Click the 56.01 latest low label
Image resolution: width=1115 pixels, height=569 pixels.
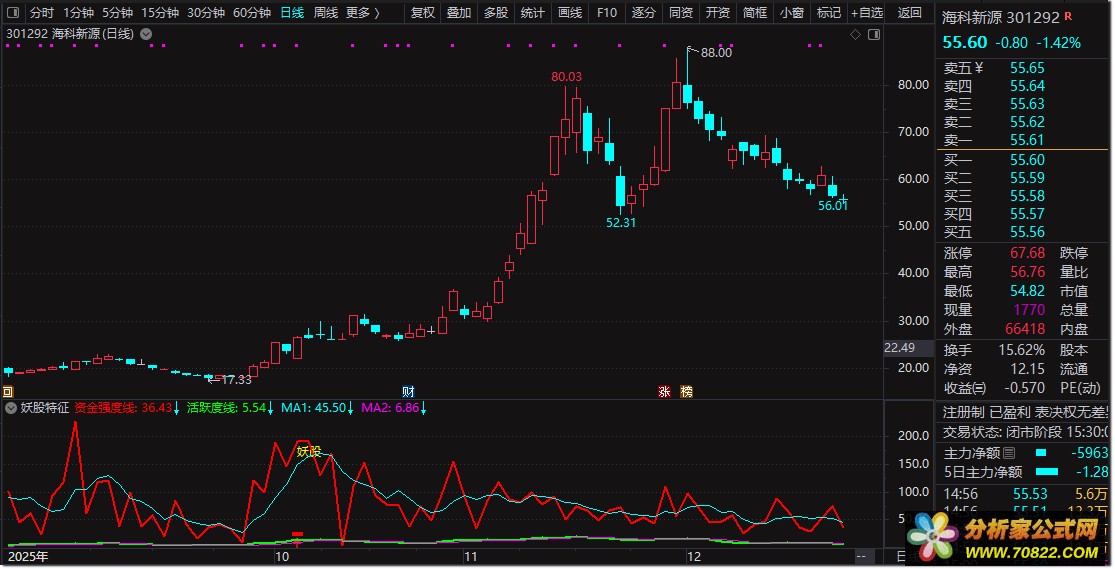pyautogui.click(x=833, y=206)
